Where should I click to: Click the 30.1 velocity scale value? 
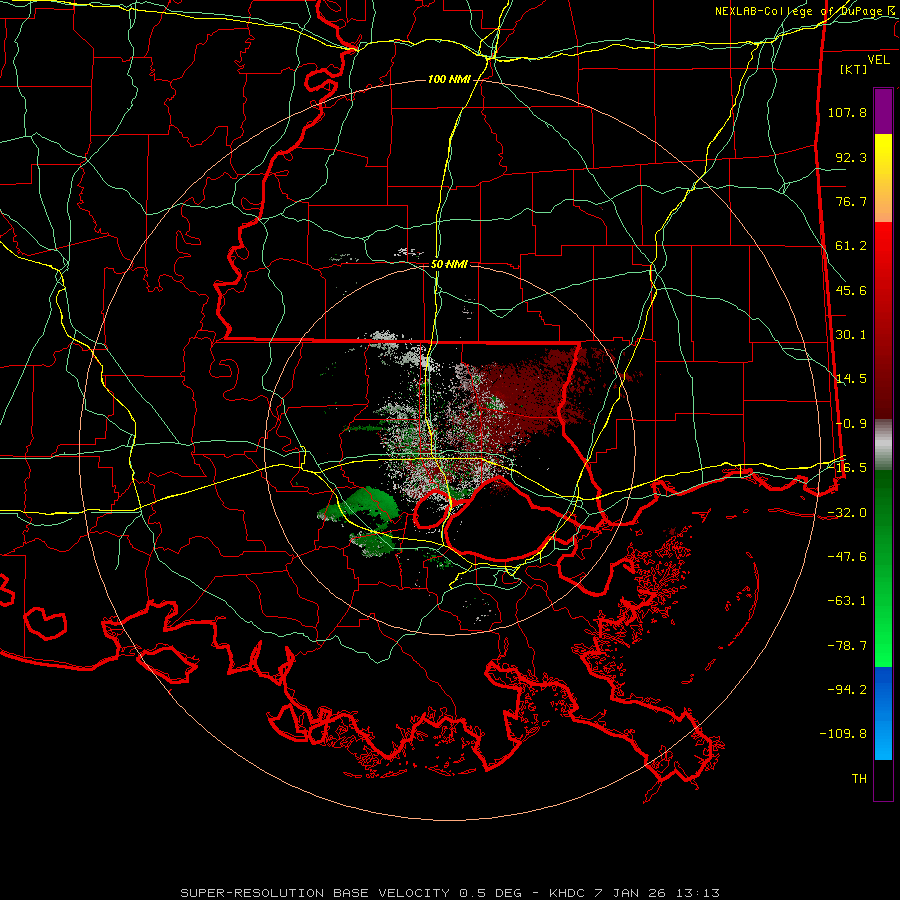pos(851,335)
